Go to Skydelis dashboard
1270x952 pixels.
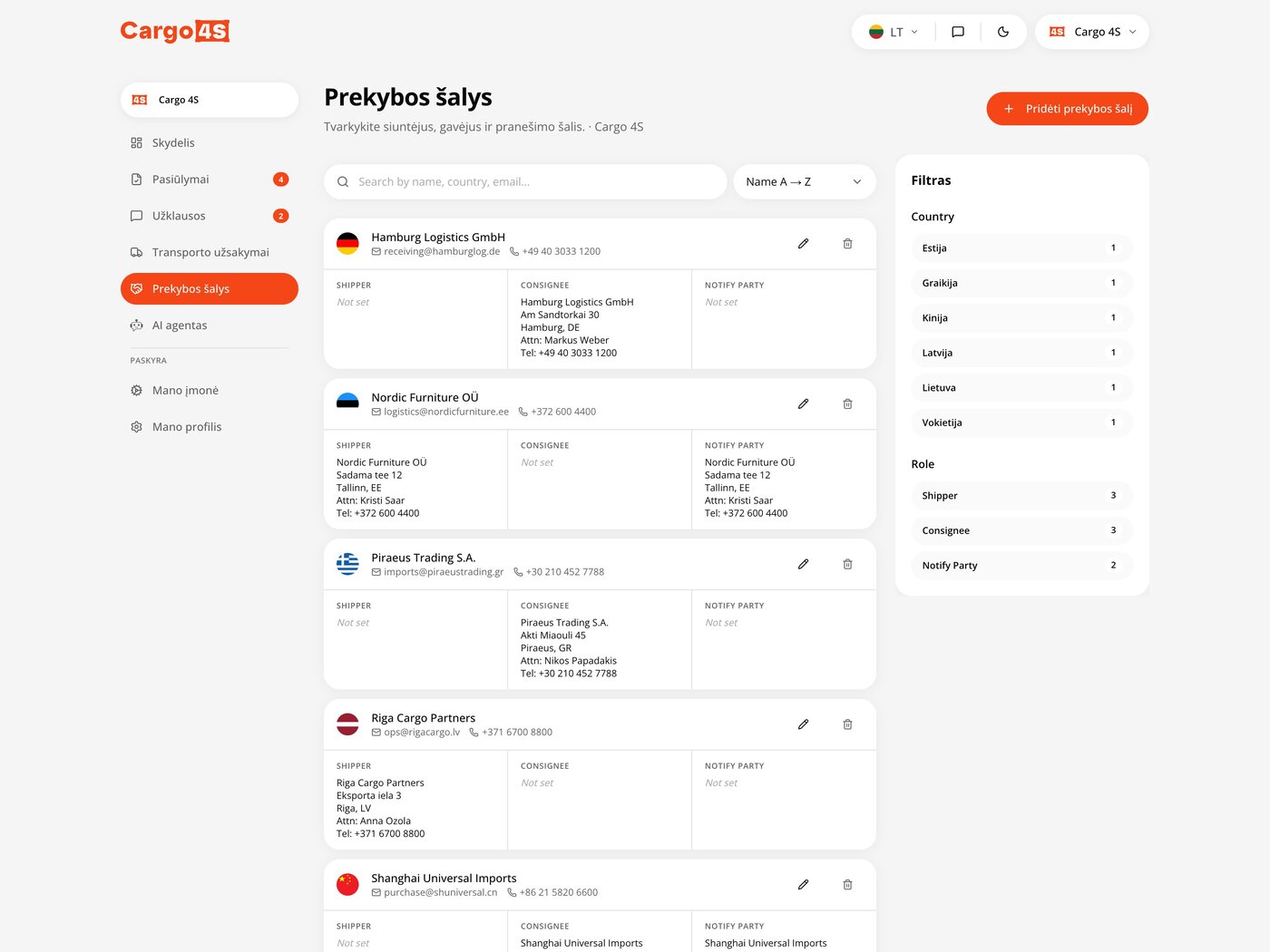[210, 143]
